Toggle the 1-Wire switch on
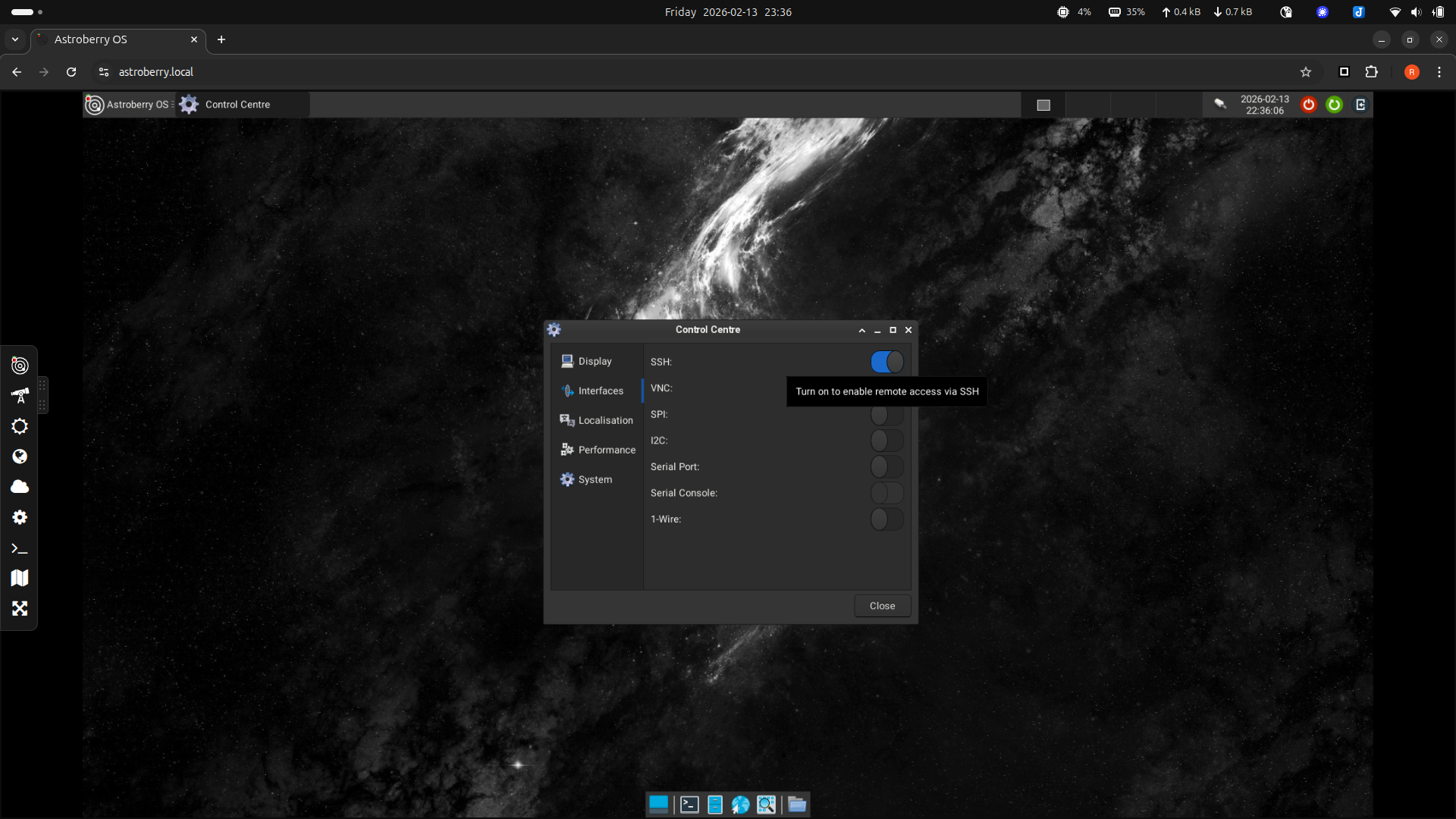This screenshot has width=1456, height=819. point(886,519)
